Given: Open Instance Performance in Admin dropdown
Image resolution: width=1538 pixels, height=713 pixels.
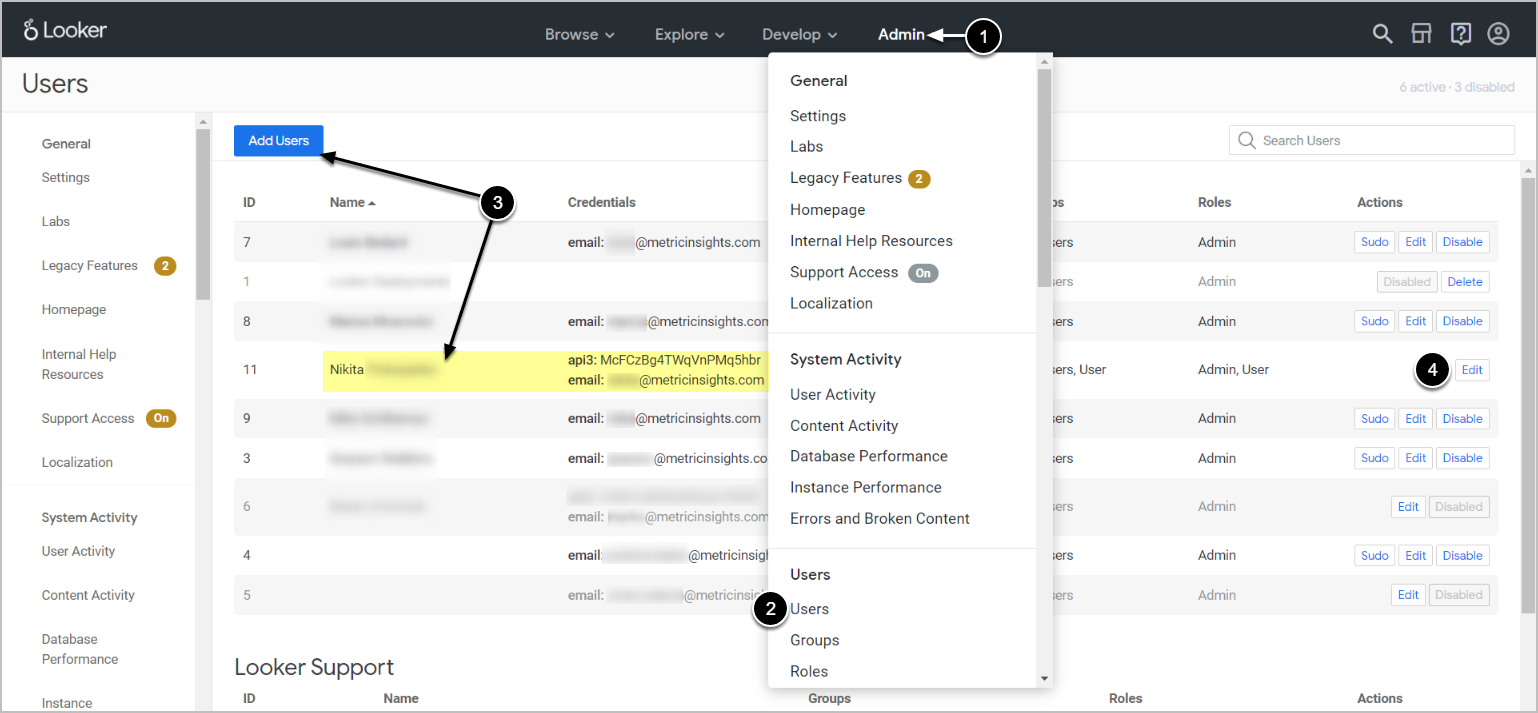Looking at the screenshot, I should tap(865, 487).
